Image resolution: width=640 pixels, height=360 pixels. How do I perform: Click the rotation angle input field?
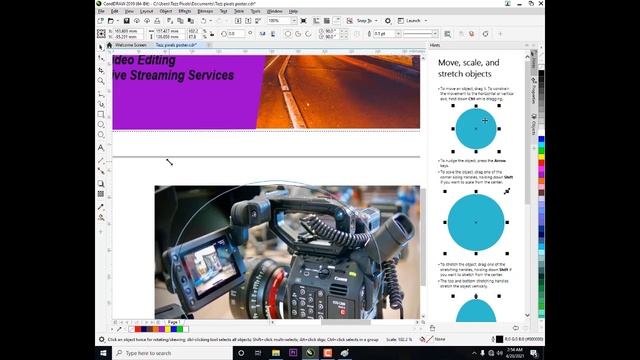pyautogui.click(x=236, y=34)
